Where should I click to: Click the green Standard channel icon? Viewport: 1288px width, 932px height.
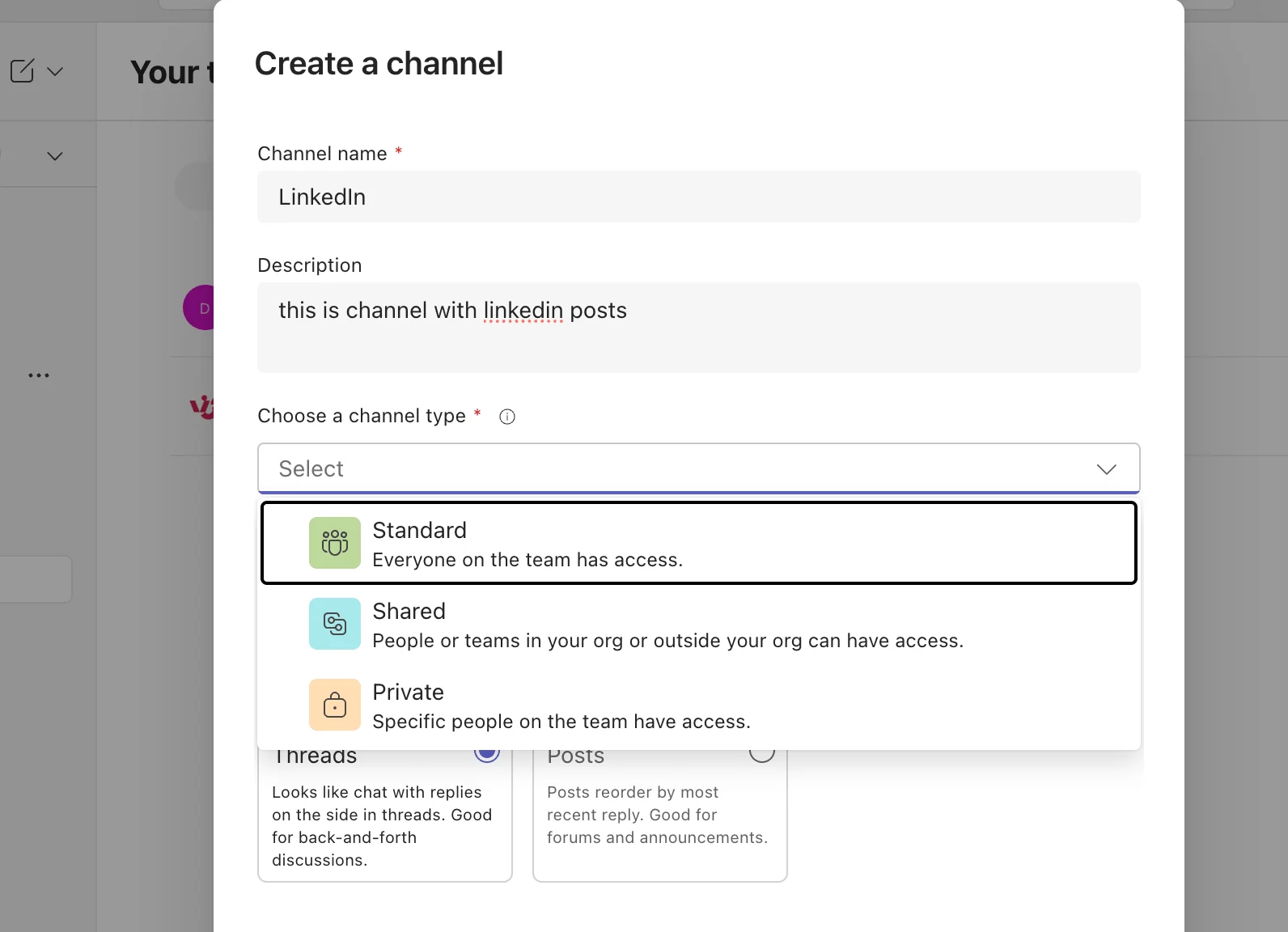pos(335,543)
